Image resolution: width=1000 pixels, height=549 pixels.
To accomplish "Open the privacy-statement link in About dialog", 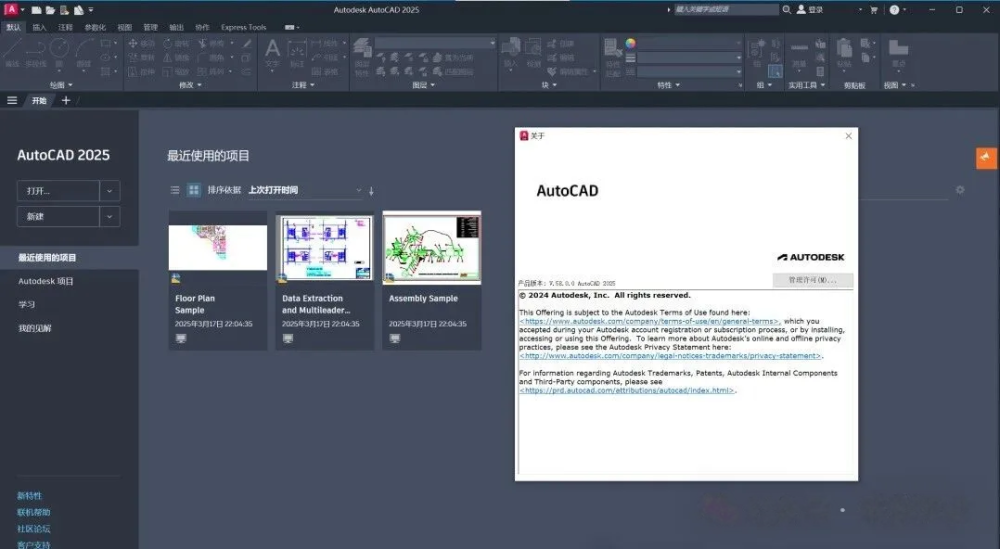I will coord(670,356).
